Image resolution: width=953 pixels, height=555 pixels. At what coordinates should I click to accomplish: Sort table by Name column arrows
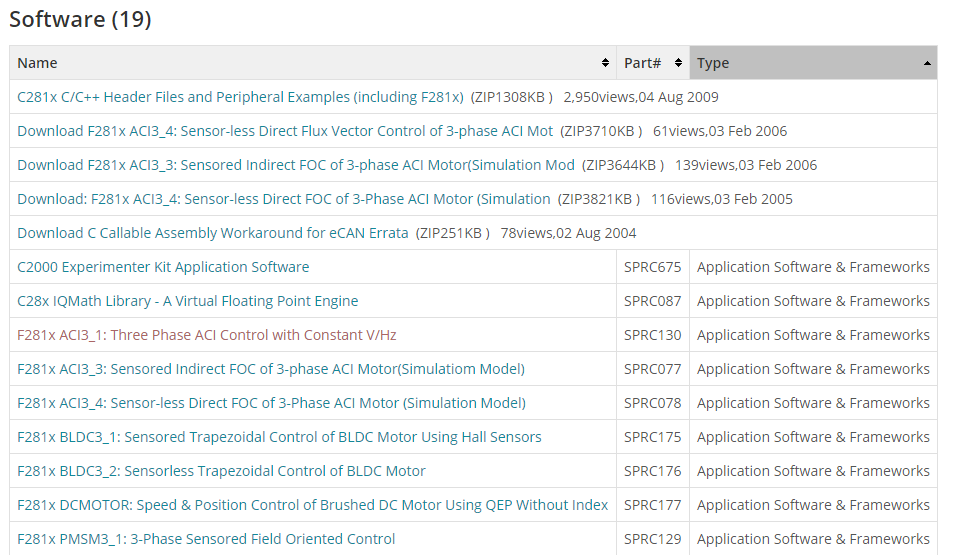click(x=605, y=63)
